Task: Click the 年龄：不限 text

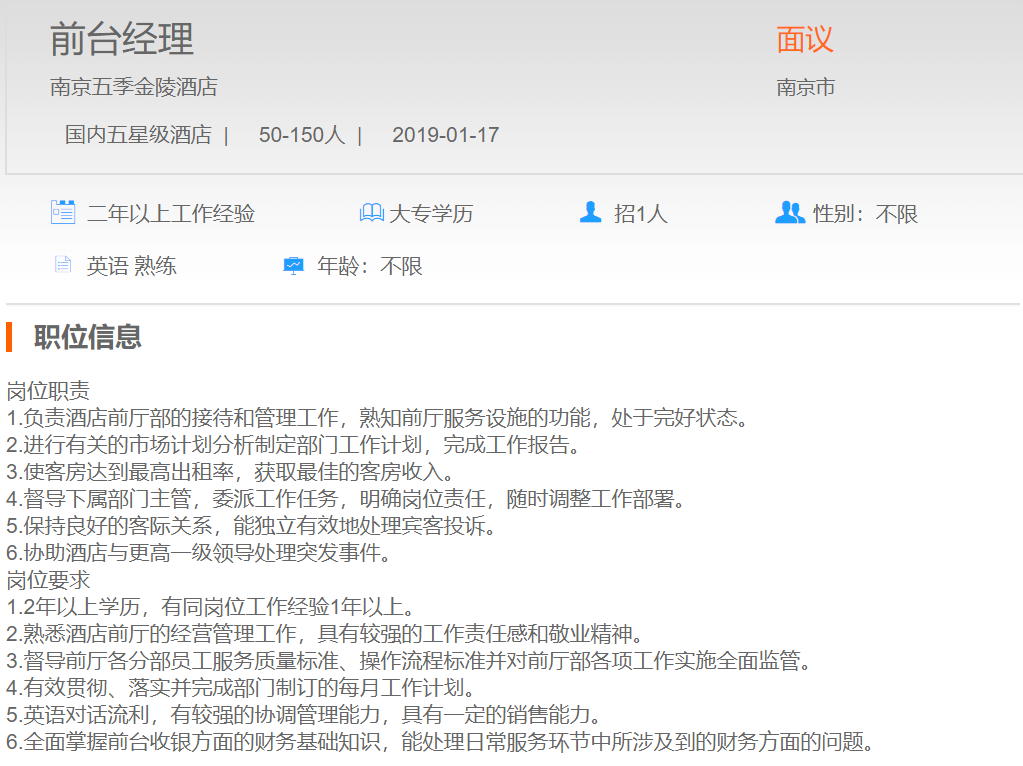Action: [x=370, y=267]
